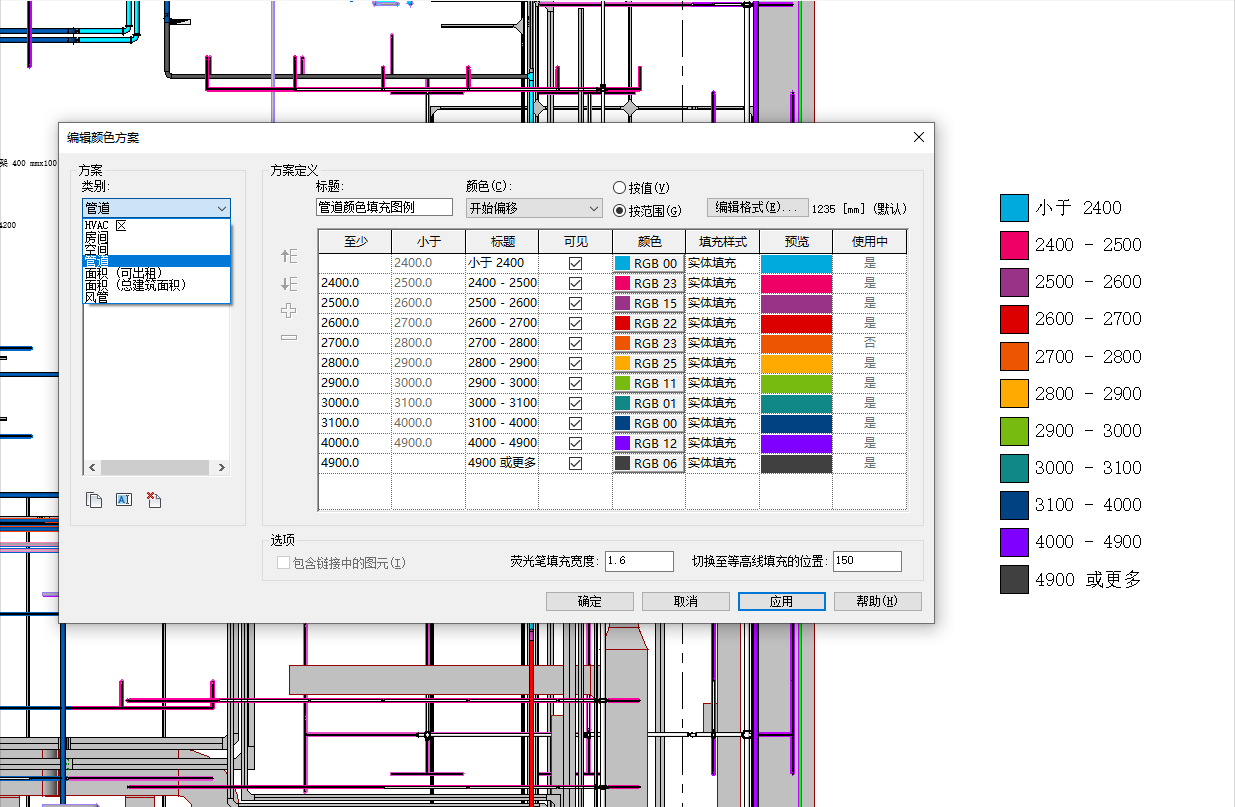Click the 荧光笔填充宽度 input field
This screenshot has height=807, width=1235.
pyautogui.click(x=639, y=561)
